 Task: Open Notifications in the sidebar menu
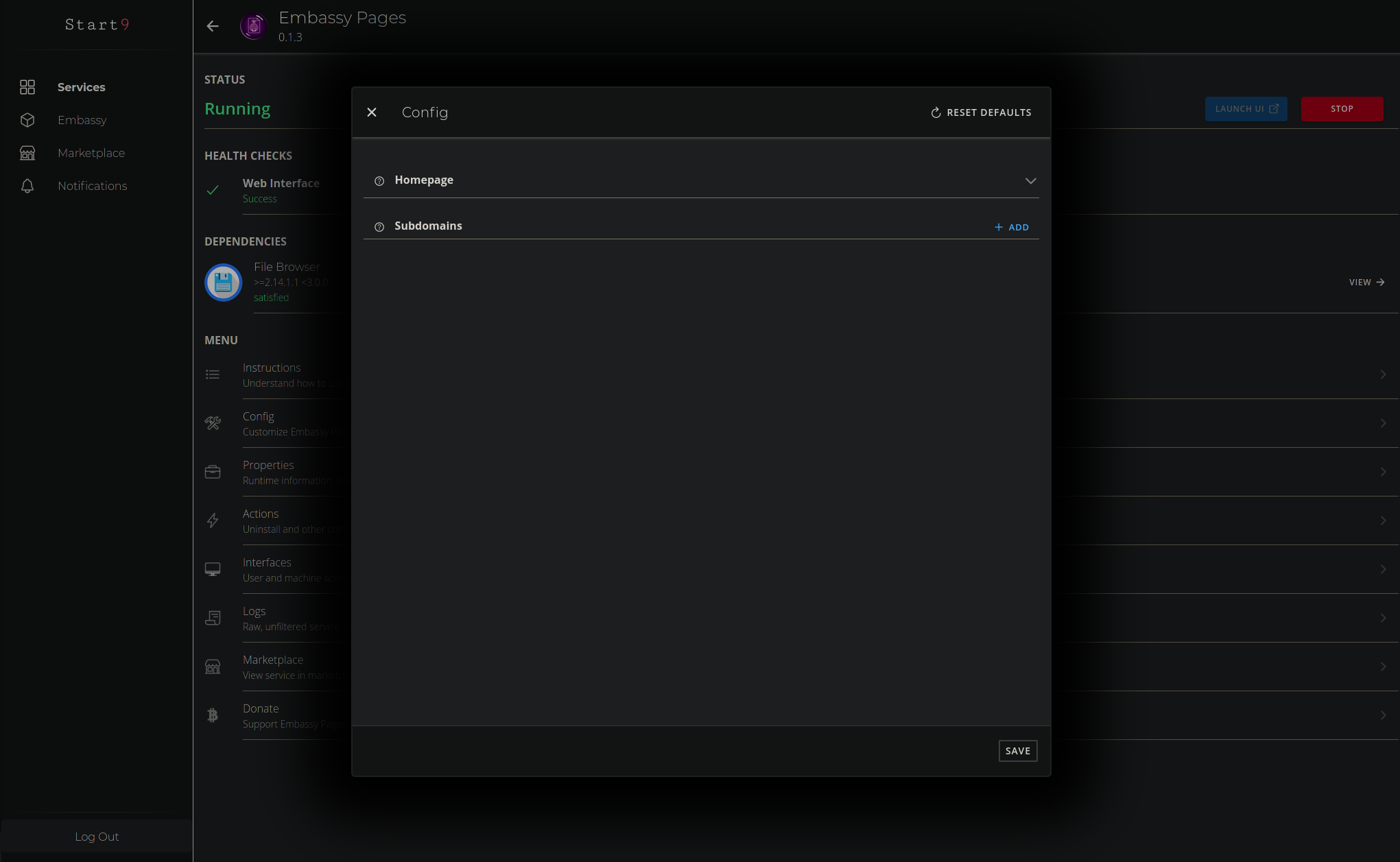[92, 186]
